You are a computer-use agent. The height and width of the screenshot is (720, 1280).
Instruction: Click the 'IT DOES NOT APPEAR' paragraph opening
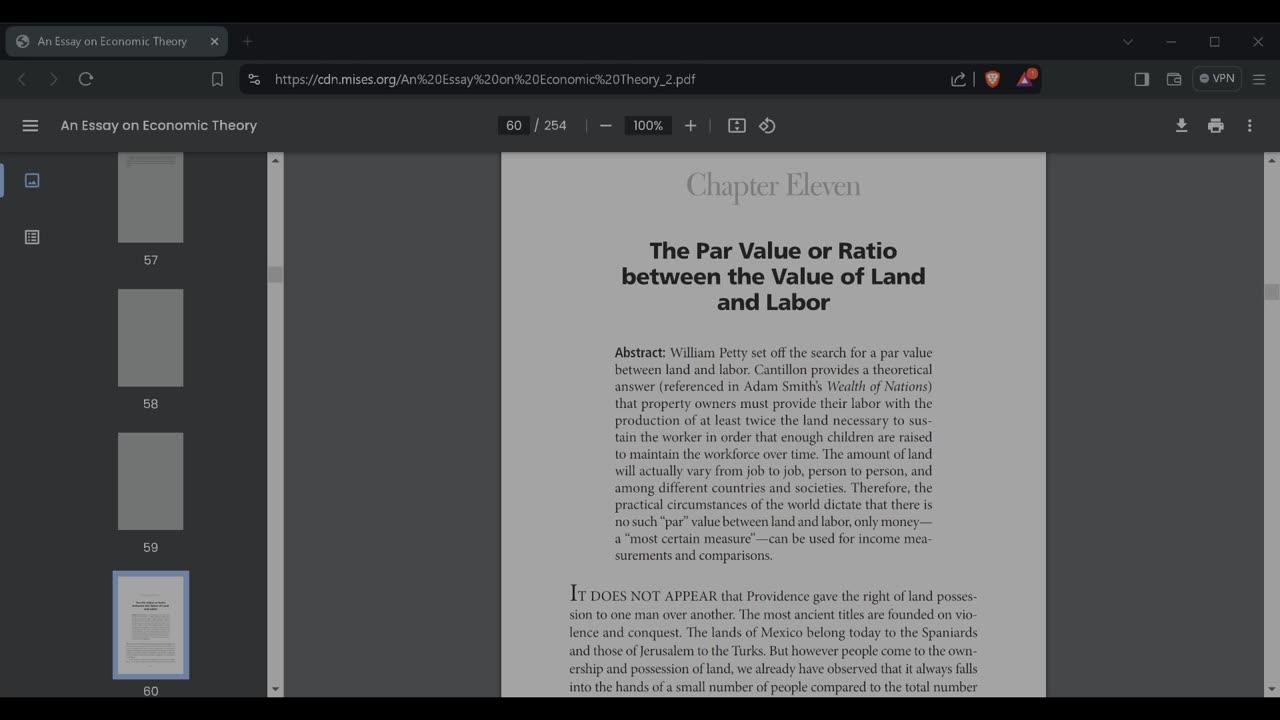(643, 595)
